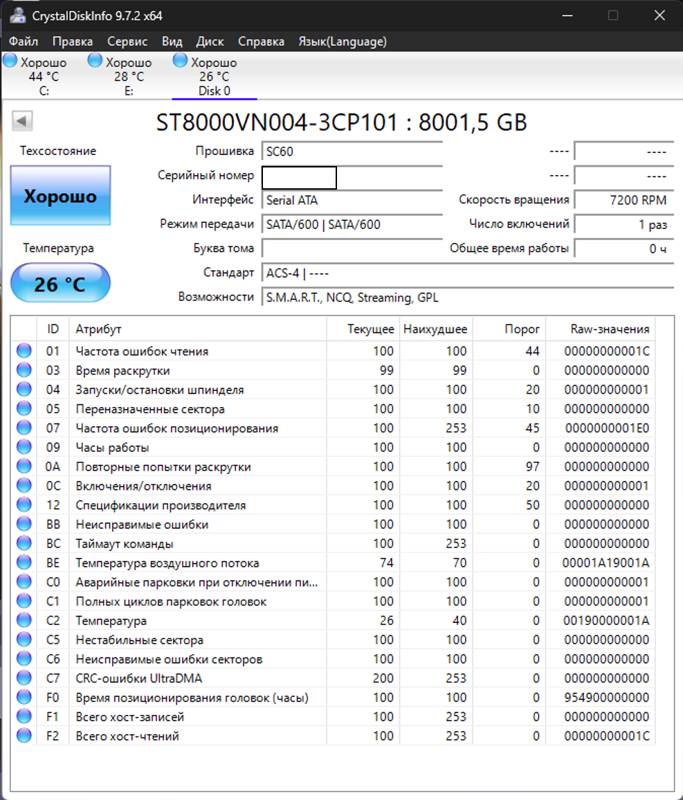Click the status orb for attribute 01
Screen dimensions: 683x800
coord(24,351)
